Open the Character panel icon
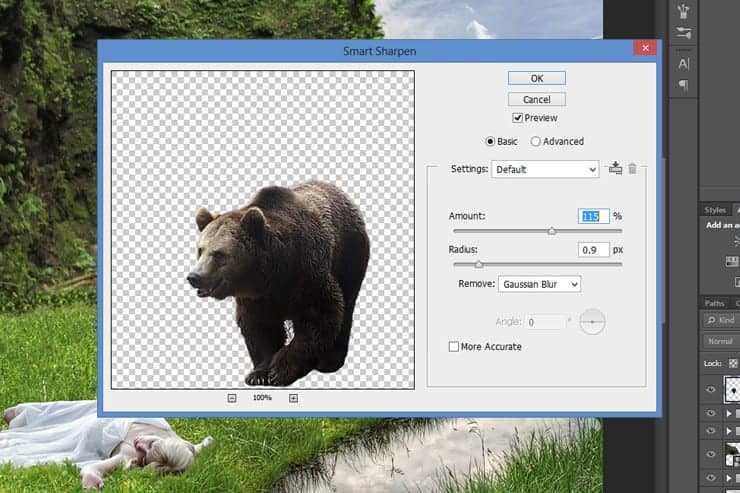740x493 pixels. [684, 63]
